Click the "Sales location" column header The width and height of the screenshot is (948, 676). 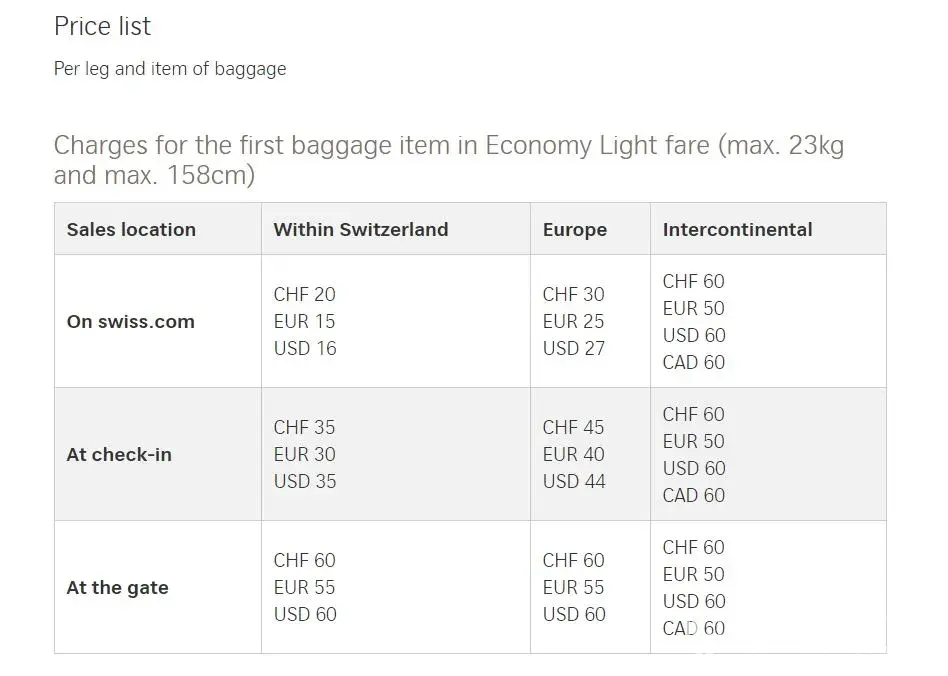(x=131, y=230)
